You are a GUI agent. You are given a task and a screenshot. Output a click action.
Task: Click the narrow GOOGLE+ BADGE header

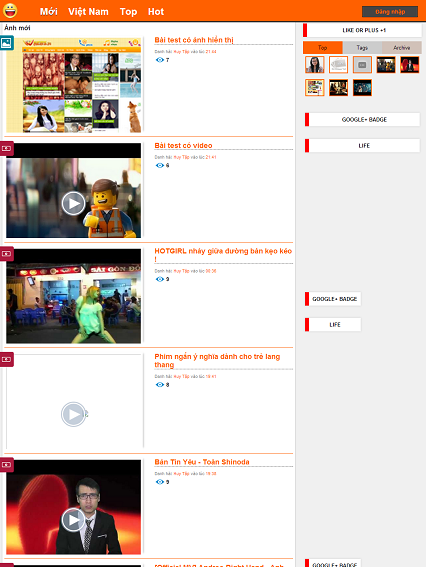[333, 299]
